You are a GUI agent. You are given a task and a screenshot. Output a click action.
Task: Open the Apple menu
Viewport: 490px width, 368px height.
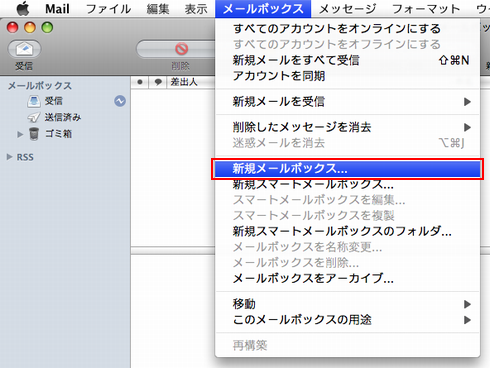point(23,9)
